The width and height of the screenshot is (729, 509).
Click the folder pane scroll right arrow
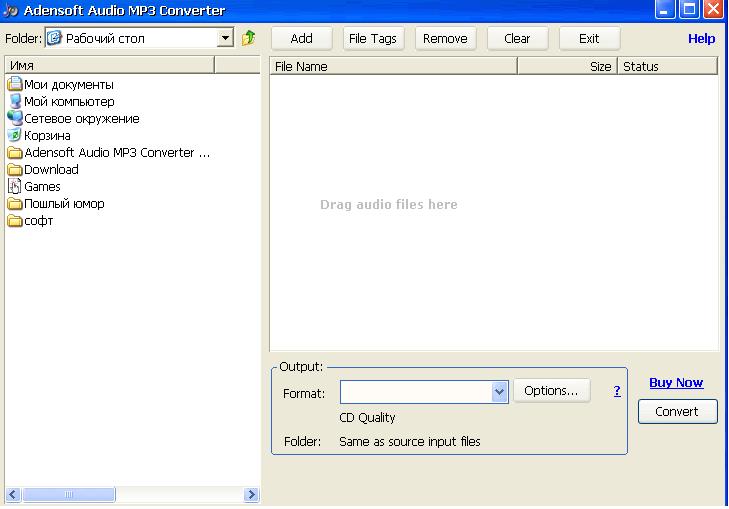click(x=251, y=494)
